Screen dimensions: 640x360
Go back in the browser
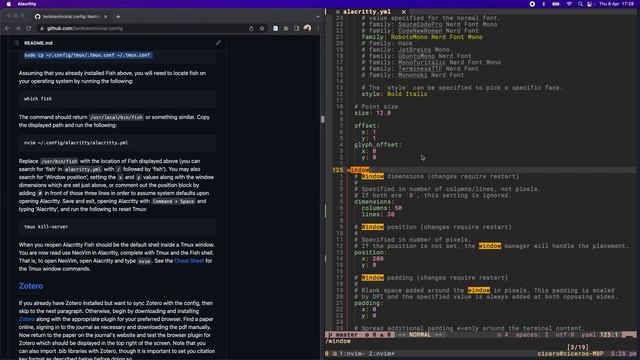(7, 28)
